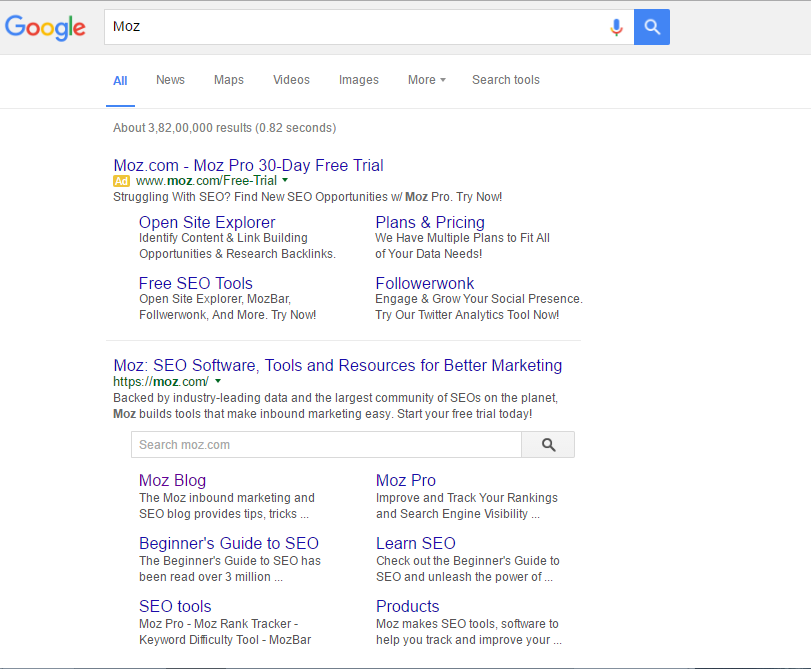Click 'Moz Pro - Moz Rank Tracker -' text
The image size is (811, 669).
218,624
